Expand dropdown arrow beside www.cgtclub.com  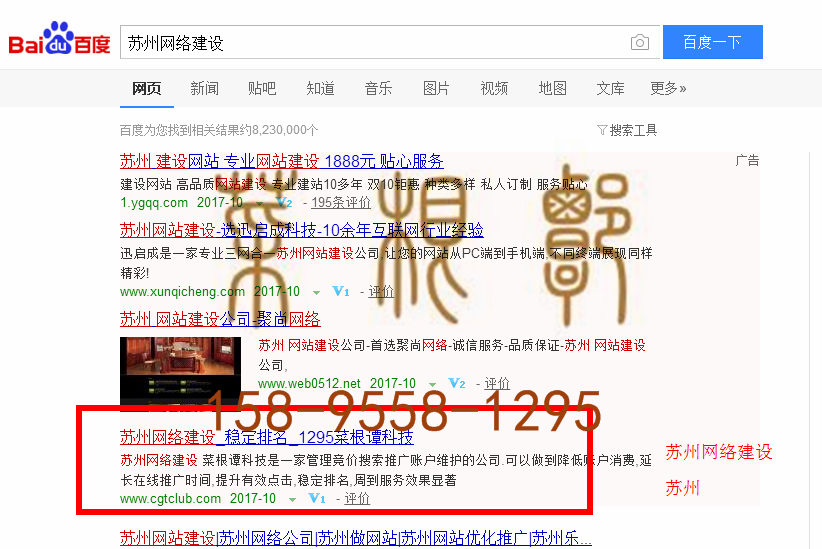(292, 500)
